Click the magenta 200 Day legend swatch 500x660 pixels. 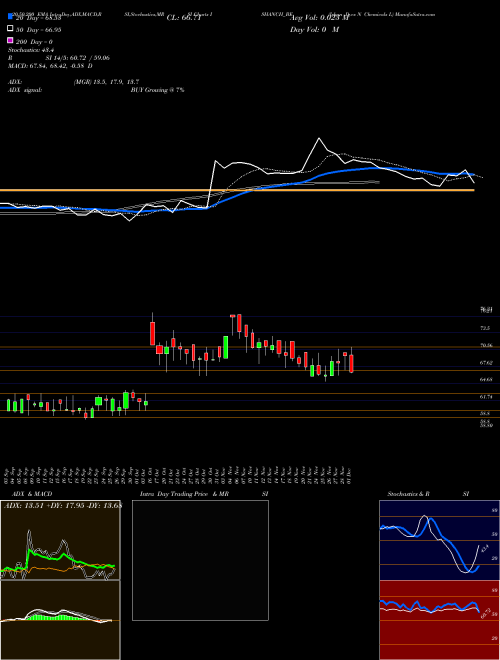[x=10, y=40]
